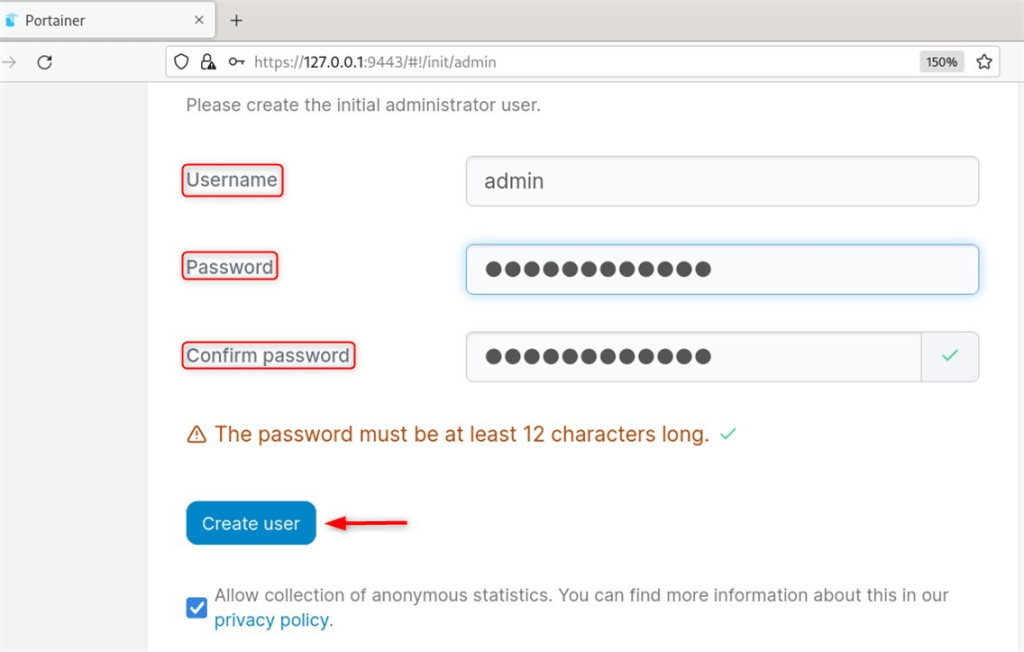
Task: Click the Portainer favicon on the tab
Action: pos(14,19)
